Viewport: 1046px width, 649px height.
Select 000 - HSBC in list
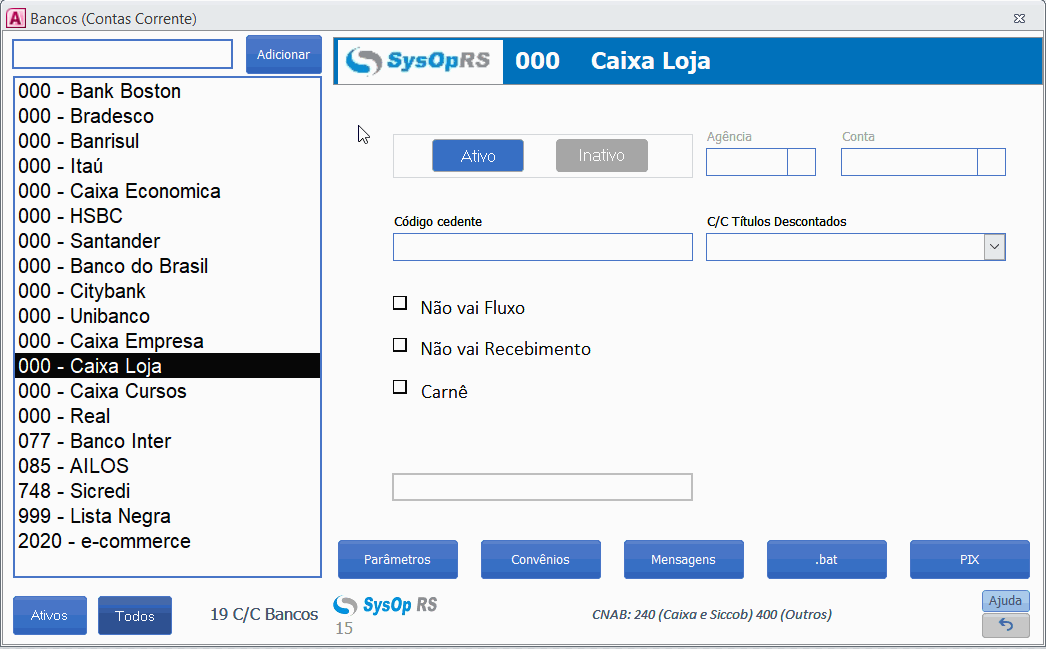[167, 216]
